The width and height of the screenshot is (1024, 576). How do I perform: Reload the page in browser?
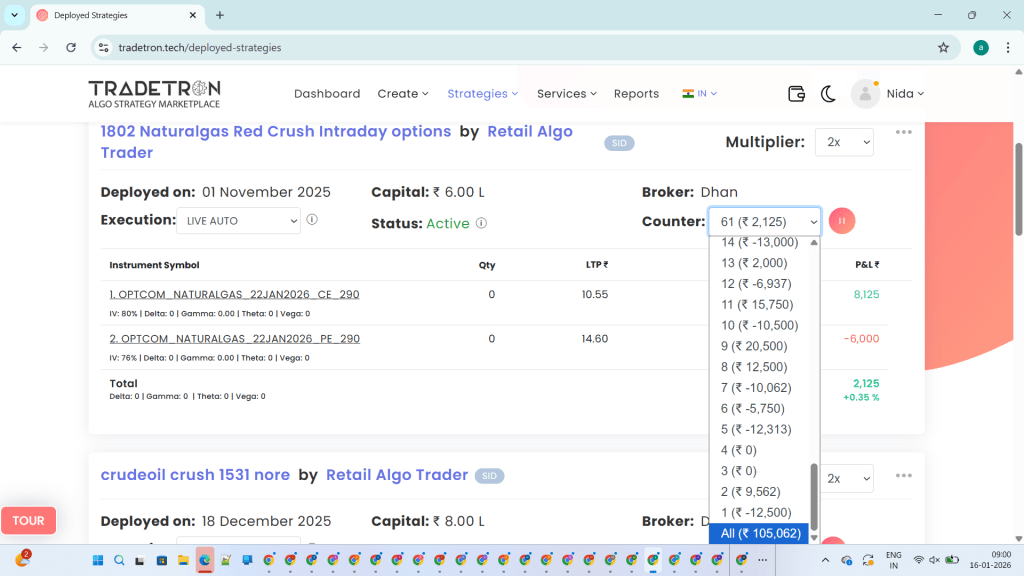coord(71,47)
